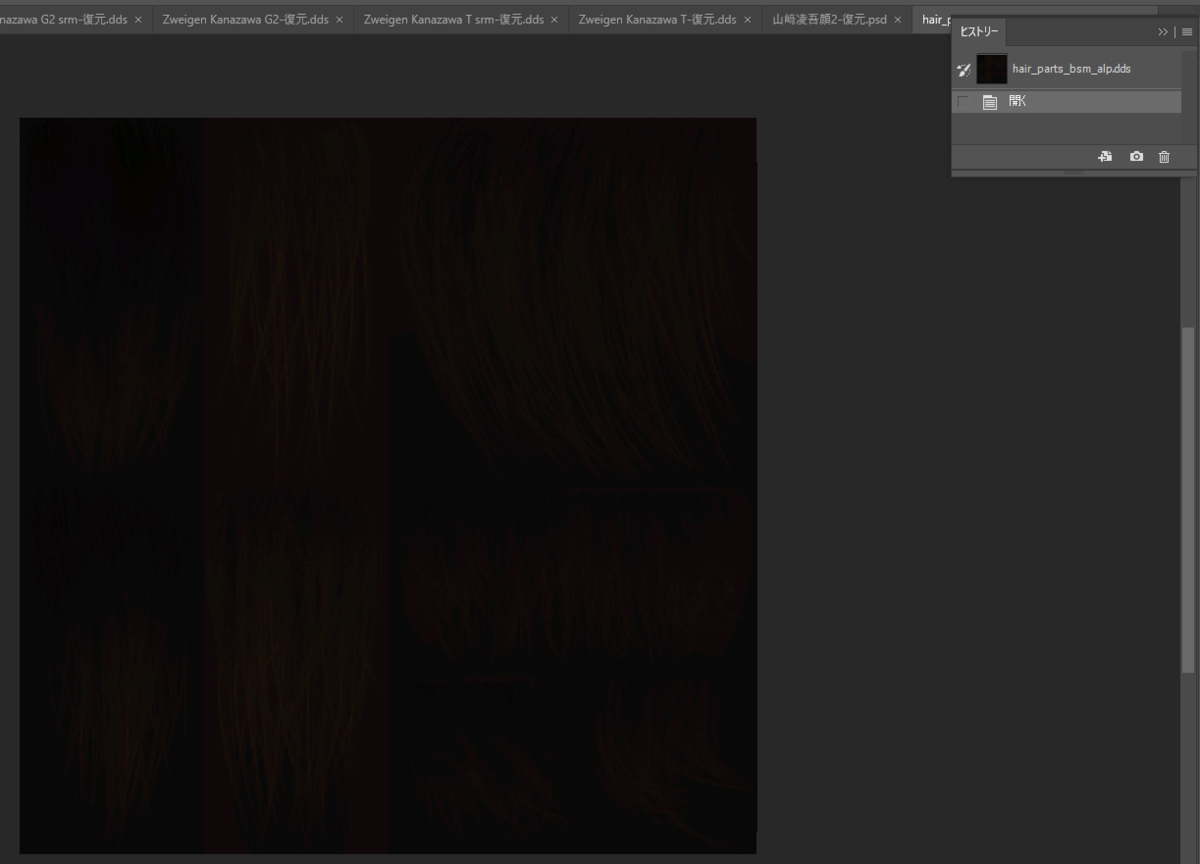This screenshot has height=864, width=1200.
Task: Delete current history state with trash icon
Action: 1164,157
